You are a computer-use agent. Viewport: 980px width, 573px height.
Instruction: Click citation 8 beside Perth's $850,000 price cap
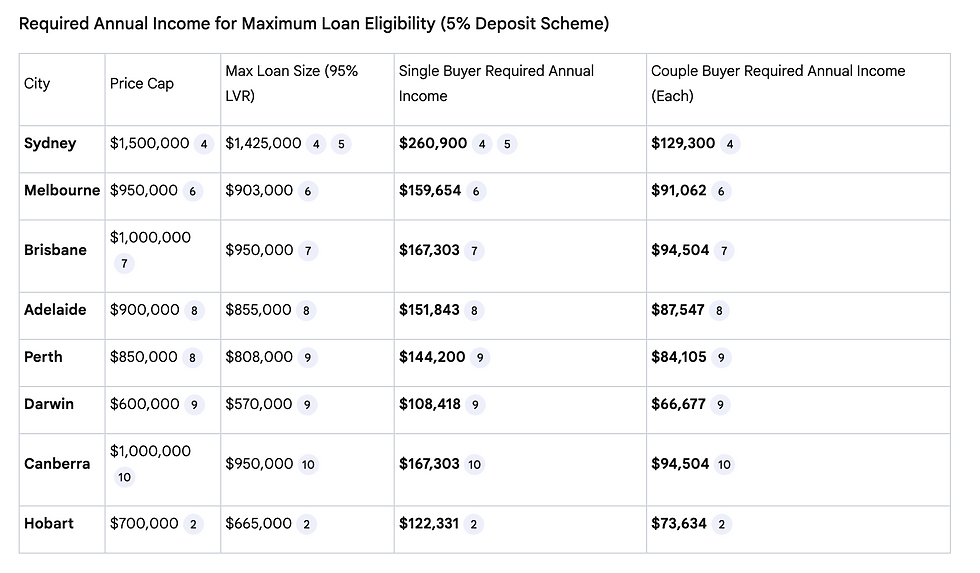pos(193,358)
